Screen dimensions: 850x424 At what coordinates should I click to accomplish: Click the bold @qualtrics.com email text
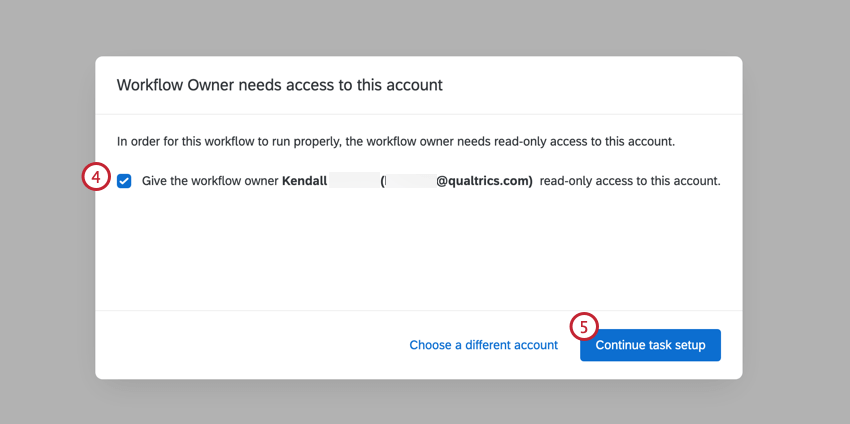(485, 181)
